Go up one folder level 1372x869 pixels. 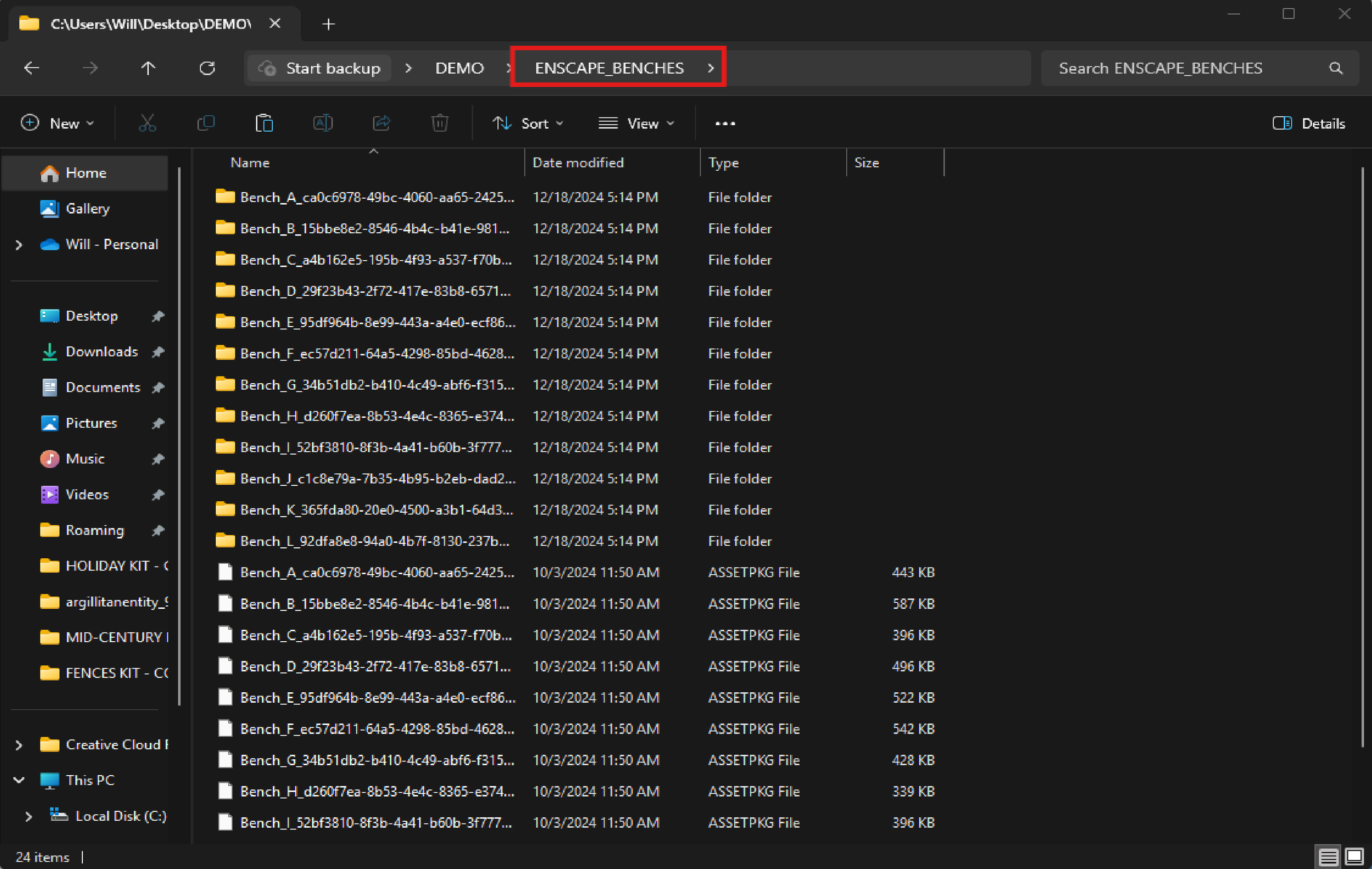(148, 69)
